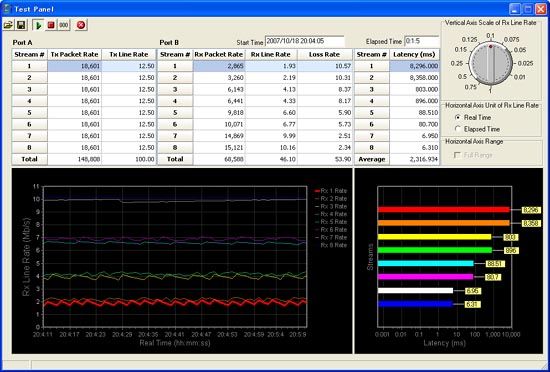Viewport: 550px width, 372px height.
Task: Click the open folder icon
Action: (x=8, y=25)
